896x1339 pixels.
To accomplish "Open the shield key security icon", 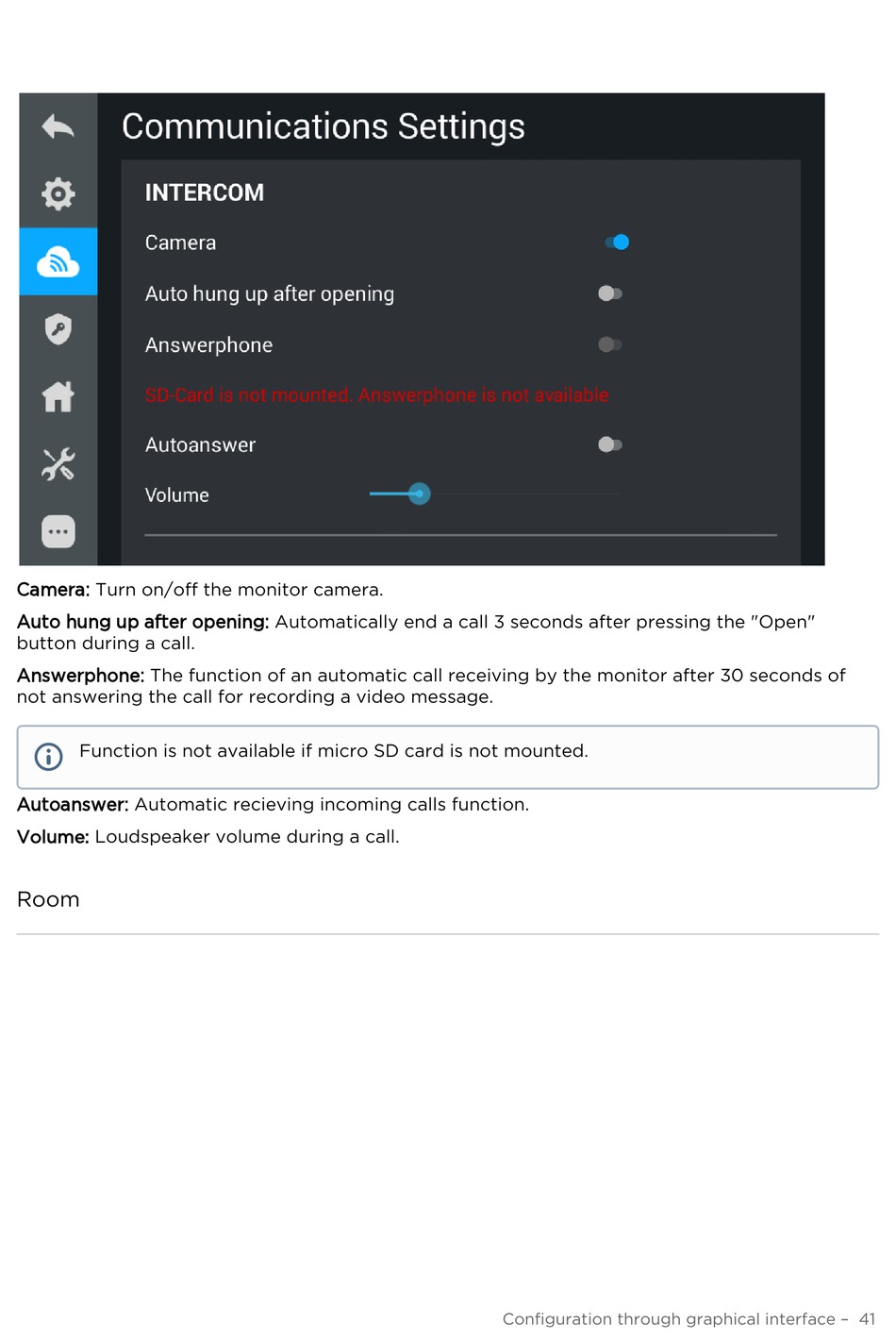I will (x=58, y=328).
